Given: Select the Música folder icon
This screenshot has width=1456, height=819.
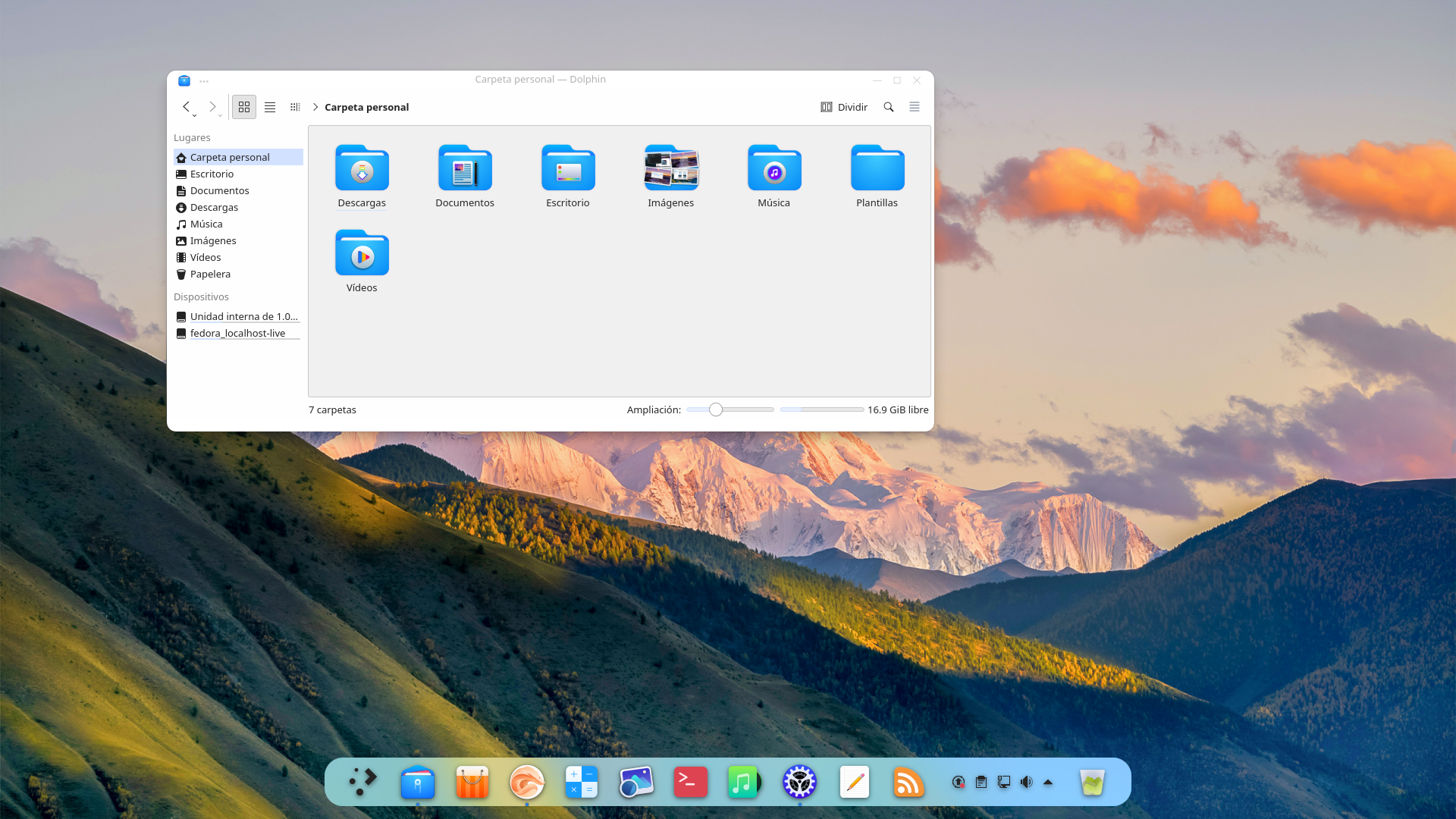Looking at the screenshot, I should pyautogui.click(x=774, y=168).
